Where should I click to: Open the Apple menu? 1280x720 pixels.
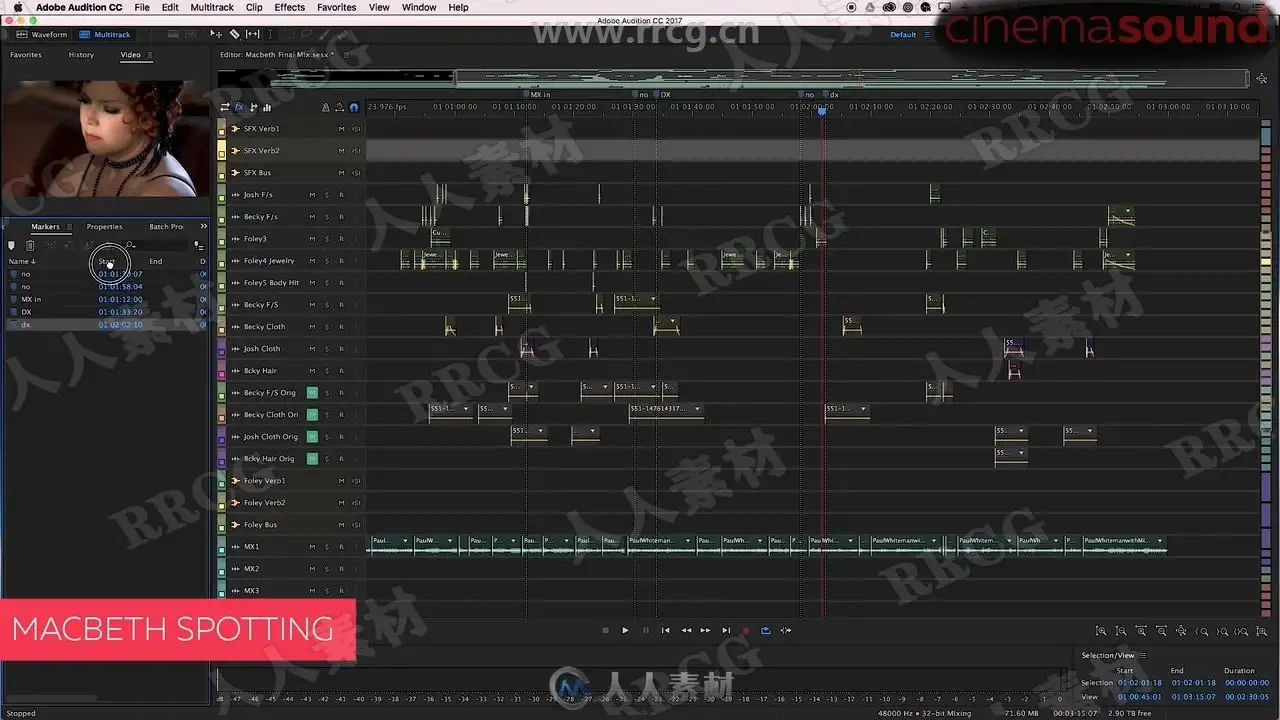pyautogui.click(x=18, y=7)
